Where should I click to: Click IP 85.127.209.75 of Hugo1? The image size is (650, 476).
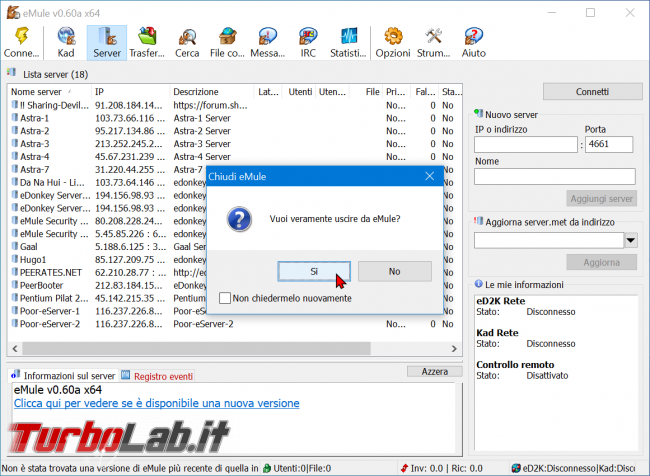(130, 259)
